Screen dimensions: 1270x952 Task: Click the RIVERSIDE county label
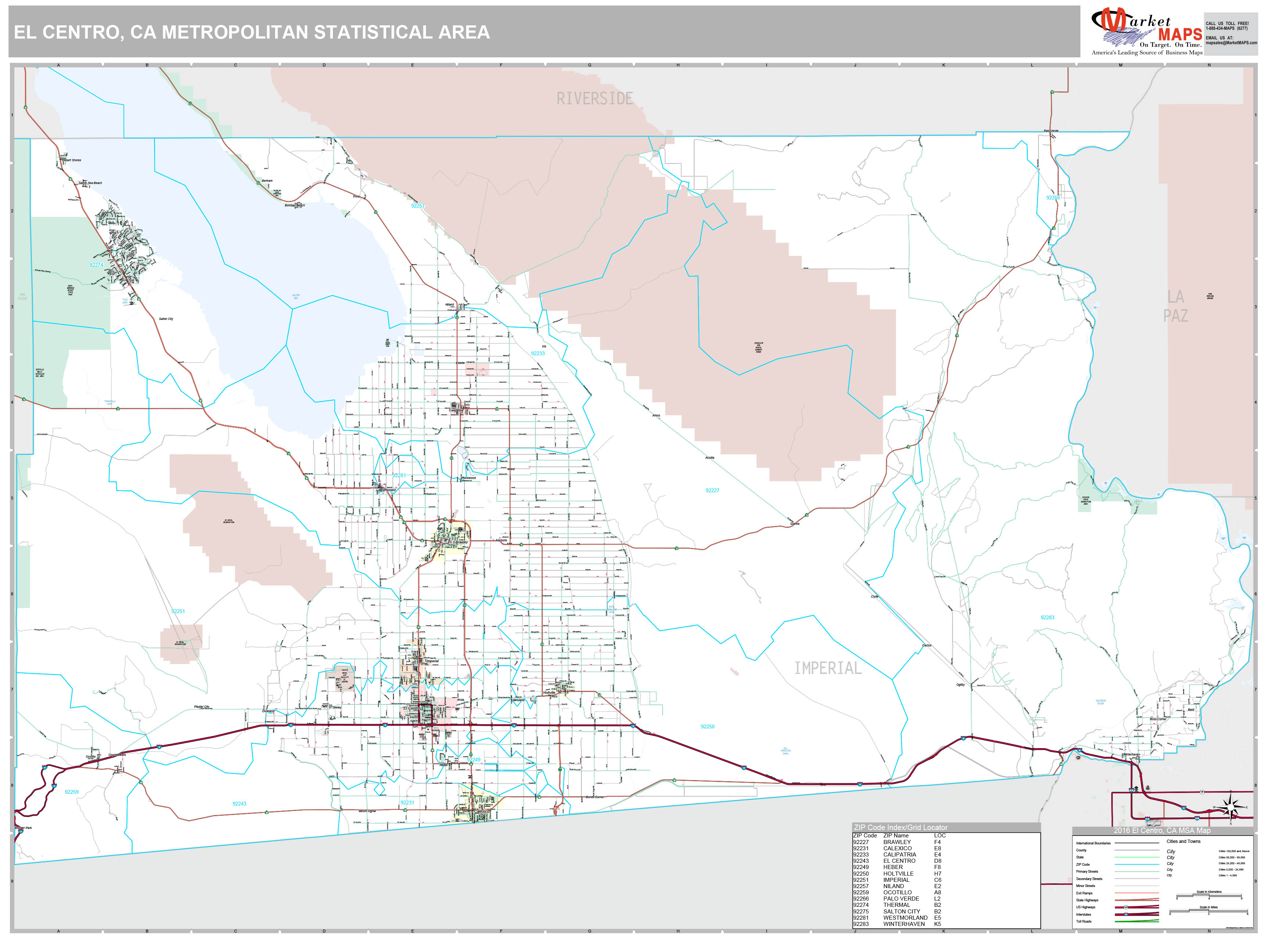click(594, 99)
